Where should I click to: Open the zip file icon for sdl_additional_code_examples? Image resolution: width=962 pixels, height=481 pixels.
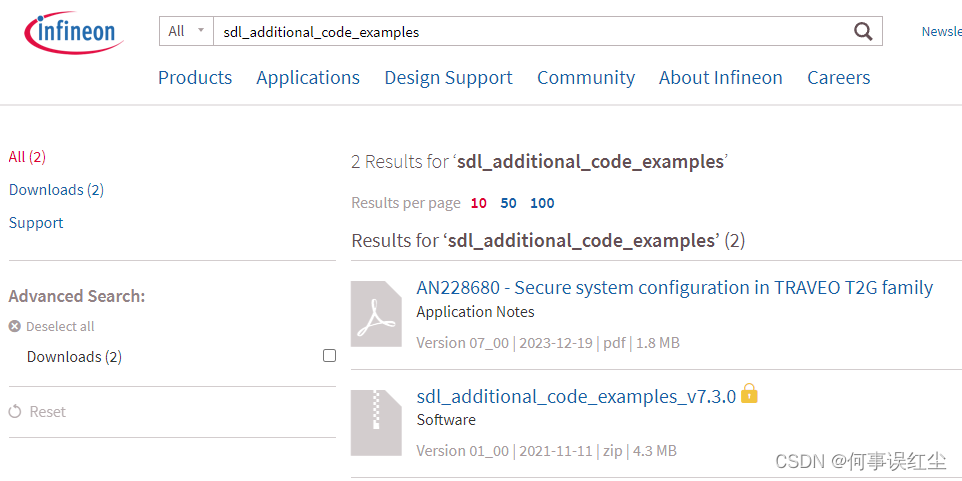pos(376,423)
